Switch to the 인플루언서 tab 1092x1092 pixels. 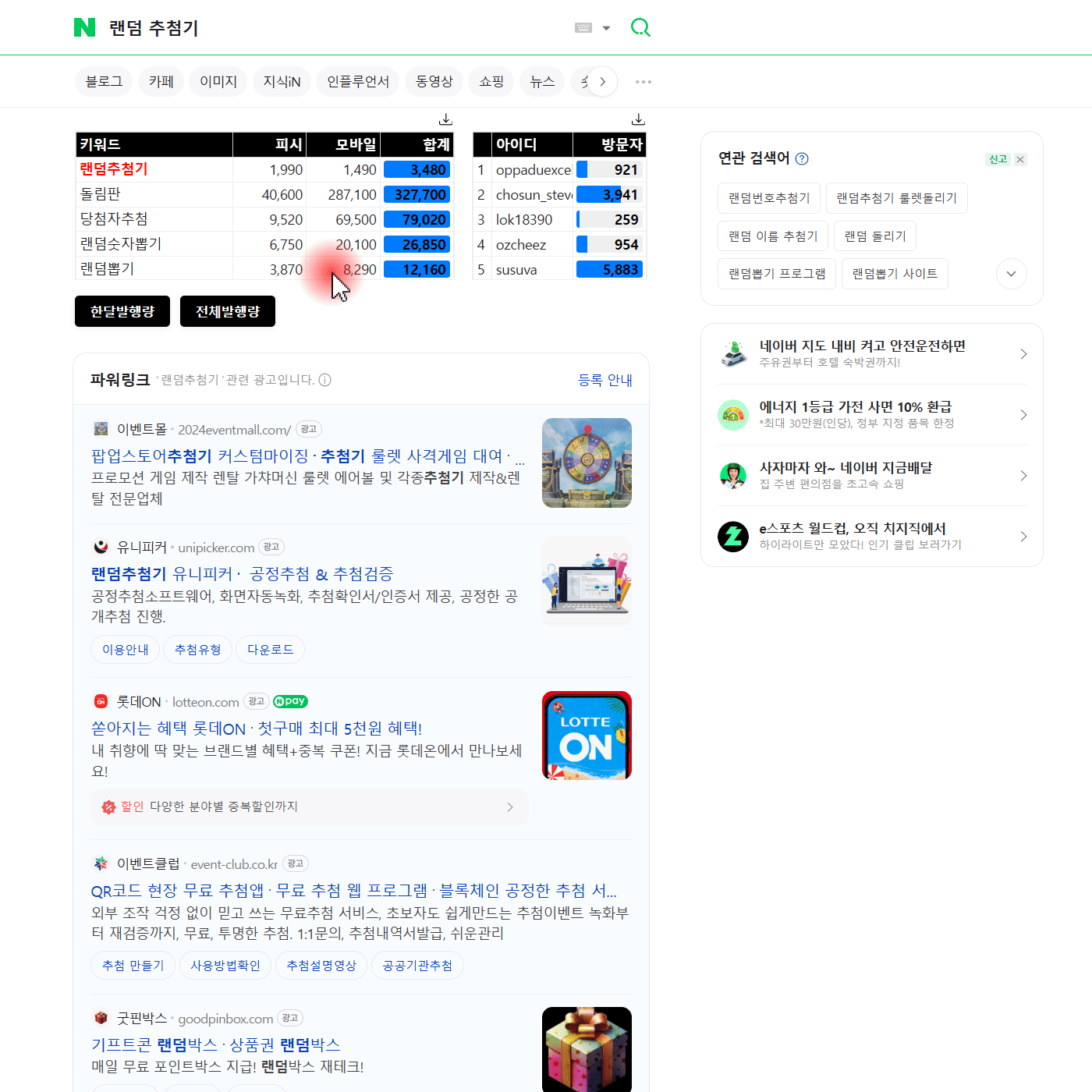358,81
